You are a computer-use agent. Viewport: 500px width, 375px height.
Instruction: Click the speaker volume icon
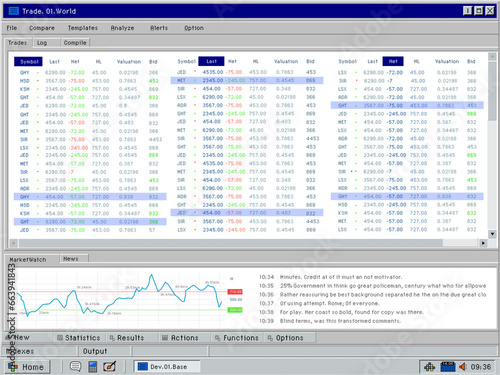(462, 367)
